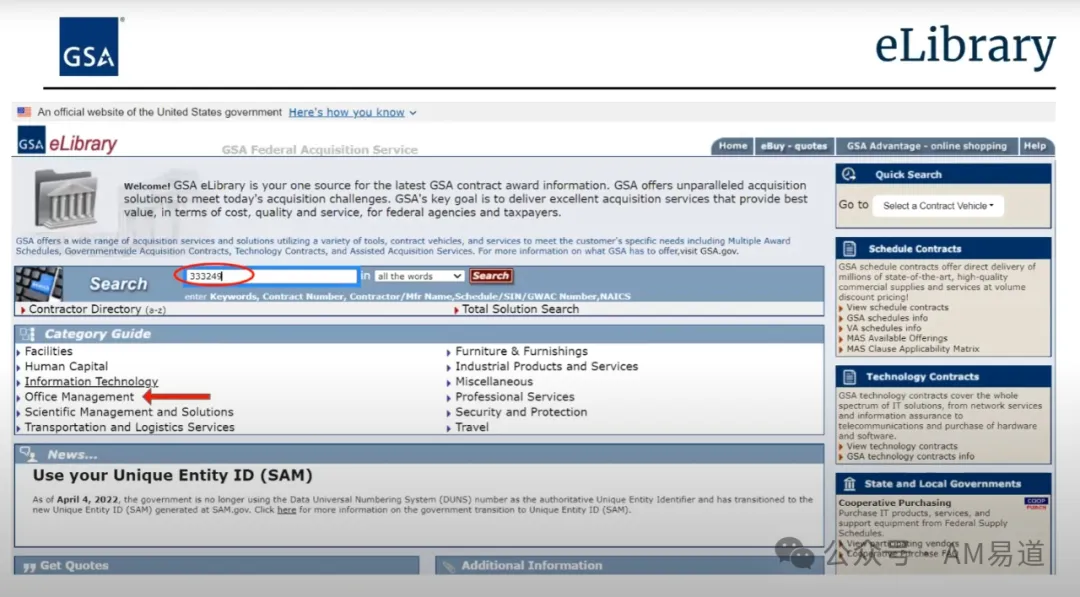This screenshot has height=597, width=1080.
Task: Select the Human Capital category
Action: tap(66, 366)
